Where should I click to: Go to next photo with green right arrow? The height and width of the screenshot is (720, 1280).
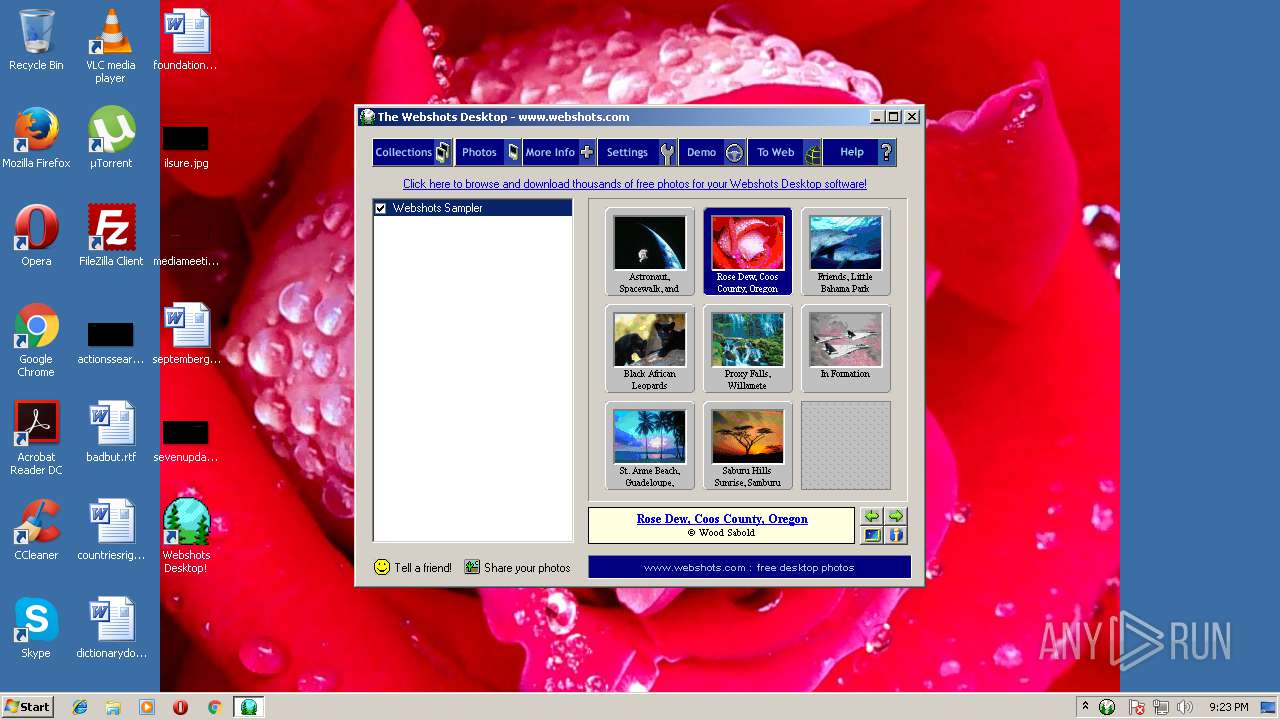point(895,516)
